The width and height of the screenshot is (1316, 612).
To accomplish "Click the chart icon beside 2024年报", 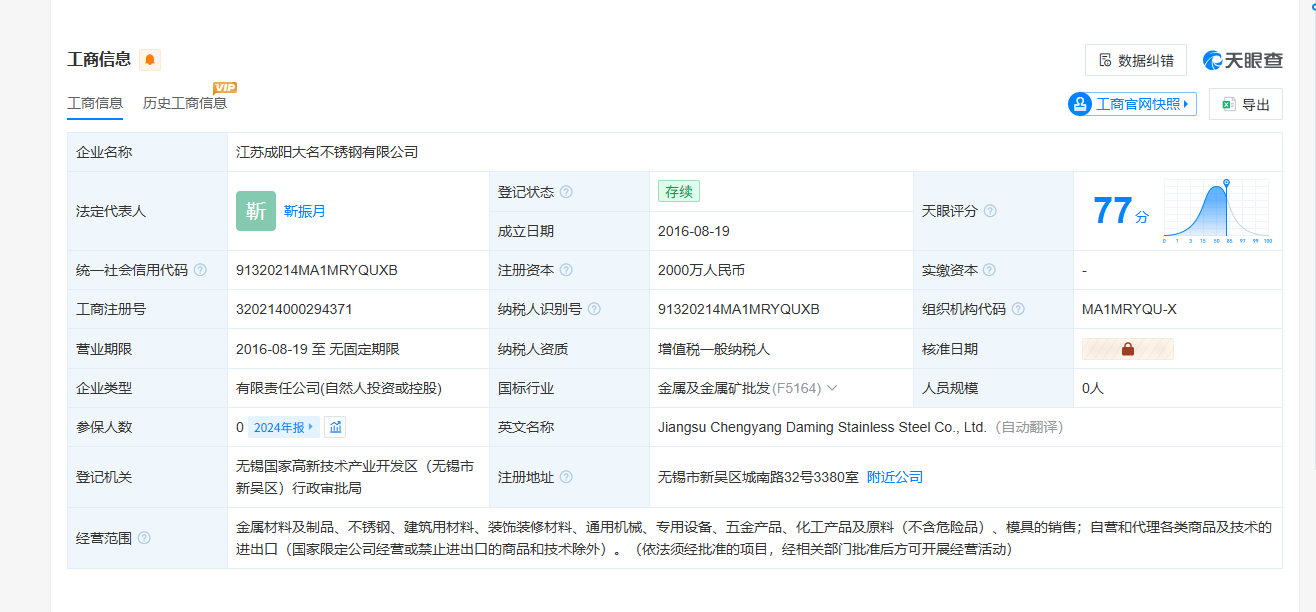I will 336,427.
